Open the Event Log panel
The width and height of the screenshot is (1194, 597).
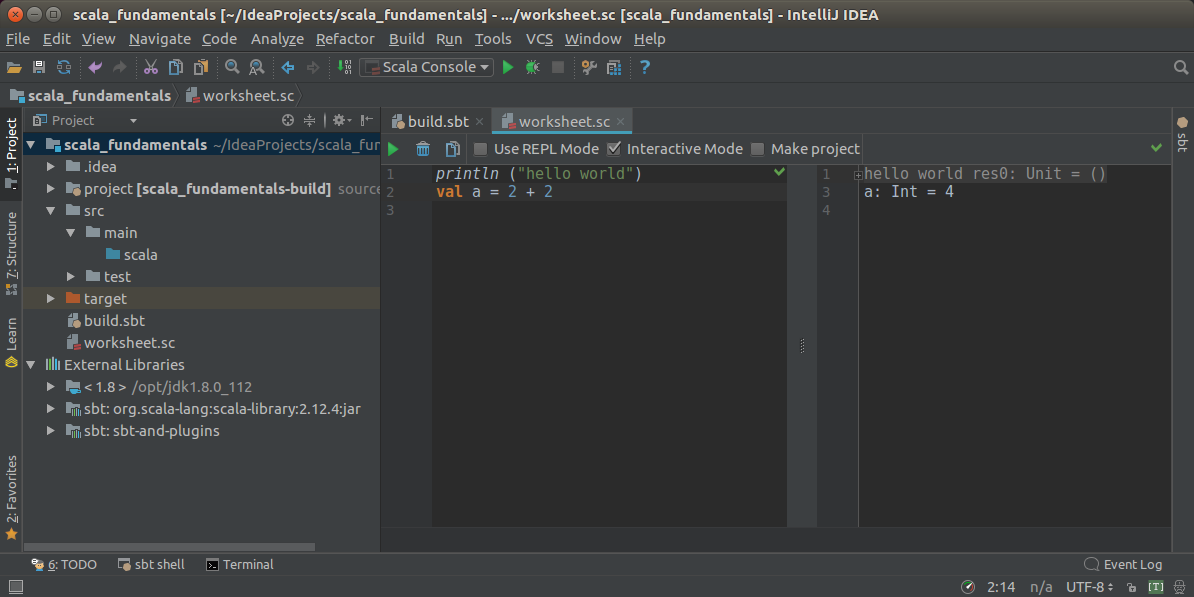coord(1123,564)
